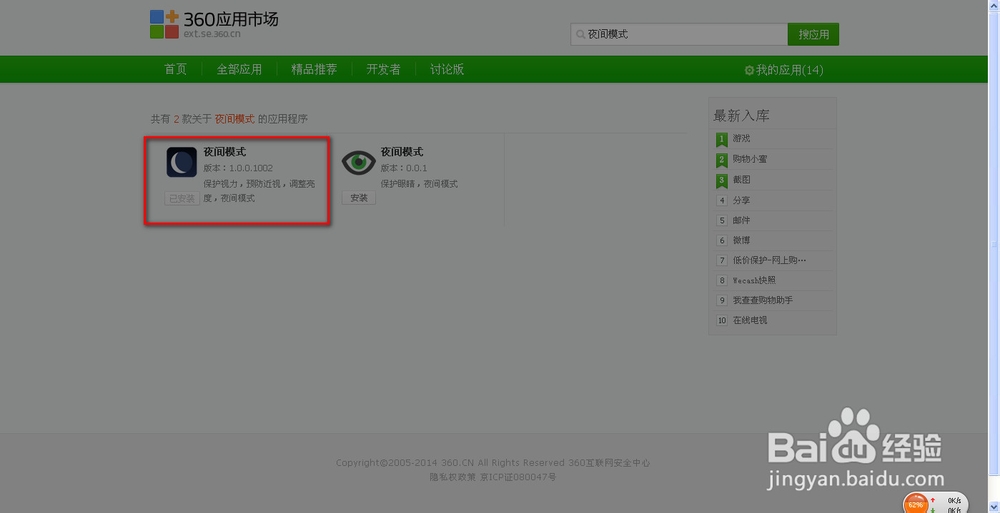The width and height of the screenshot is (1000, 513).
Task: Open the 首页 nav item
Action: click(x=175, y=70)
